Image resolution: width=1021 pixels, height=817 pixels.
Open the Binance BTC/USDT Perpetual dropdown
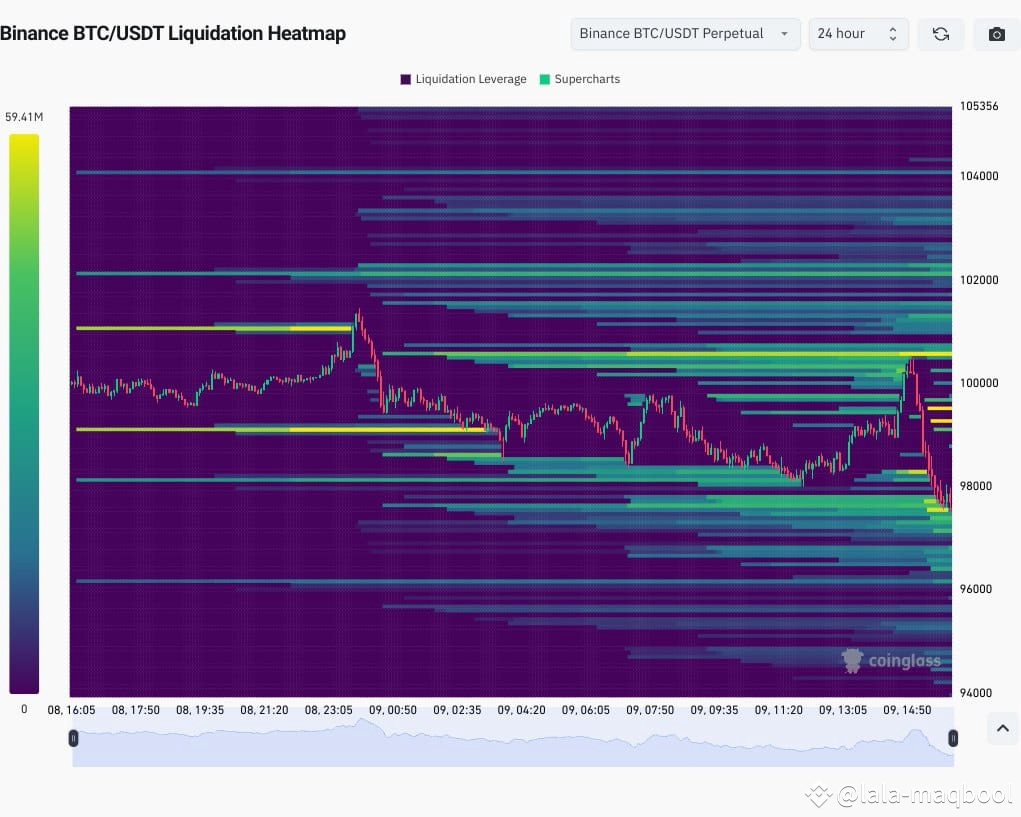(x=684, y=33)
